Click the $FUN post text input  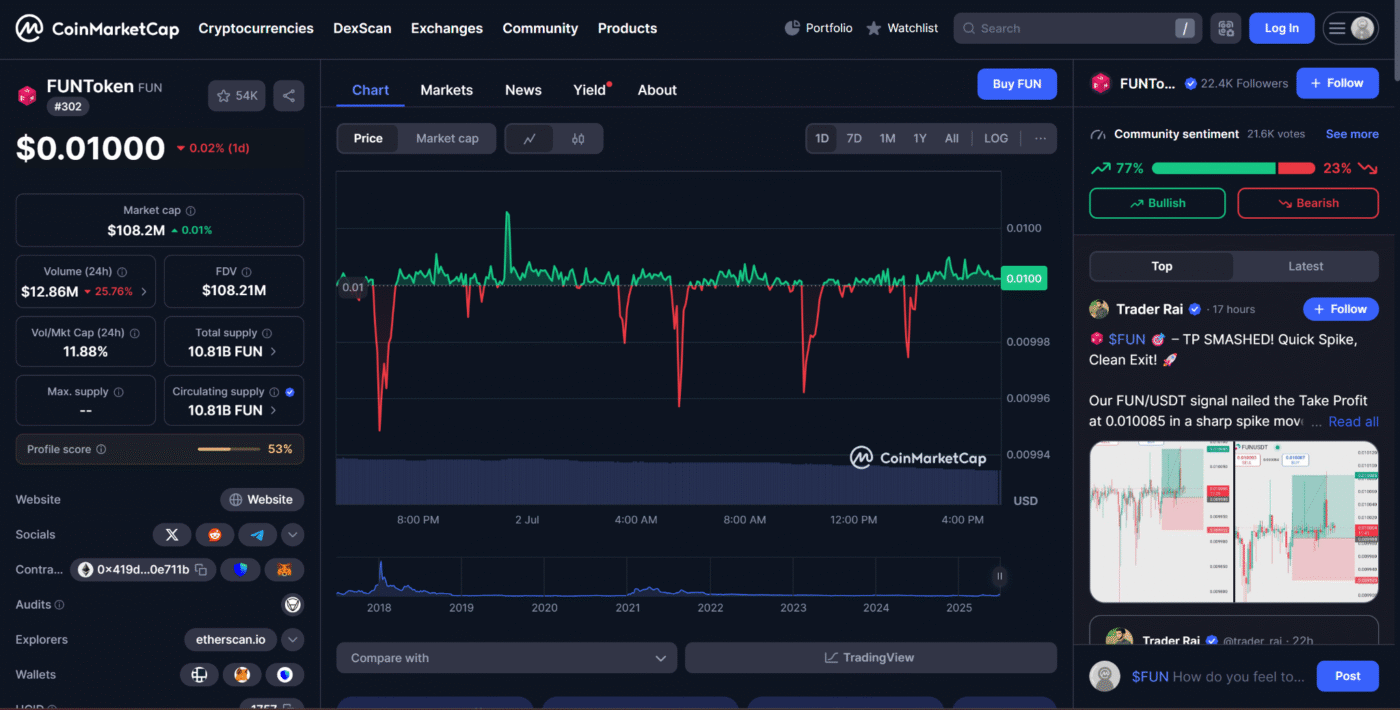coord(1218,677)
